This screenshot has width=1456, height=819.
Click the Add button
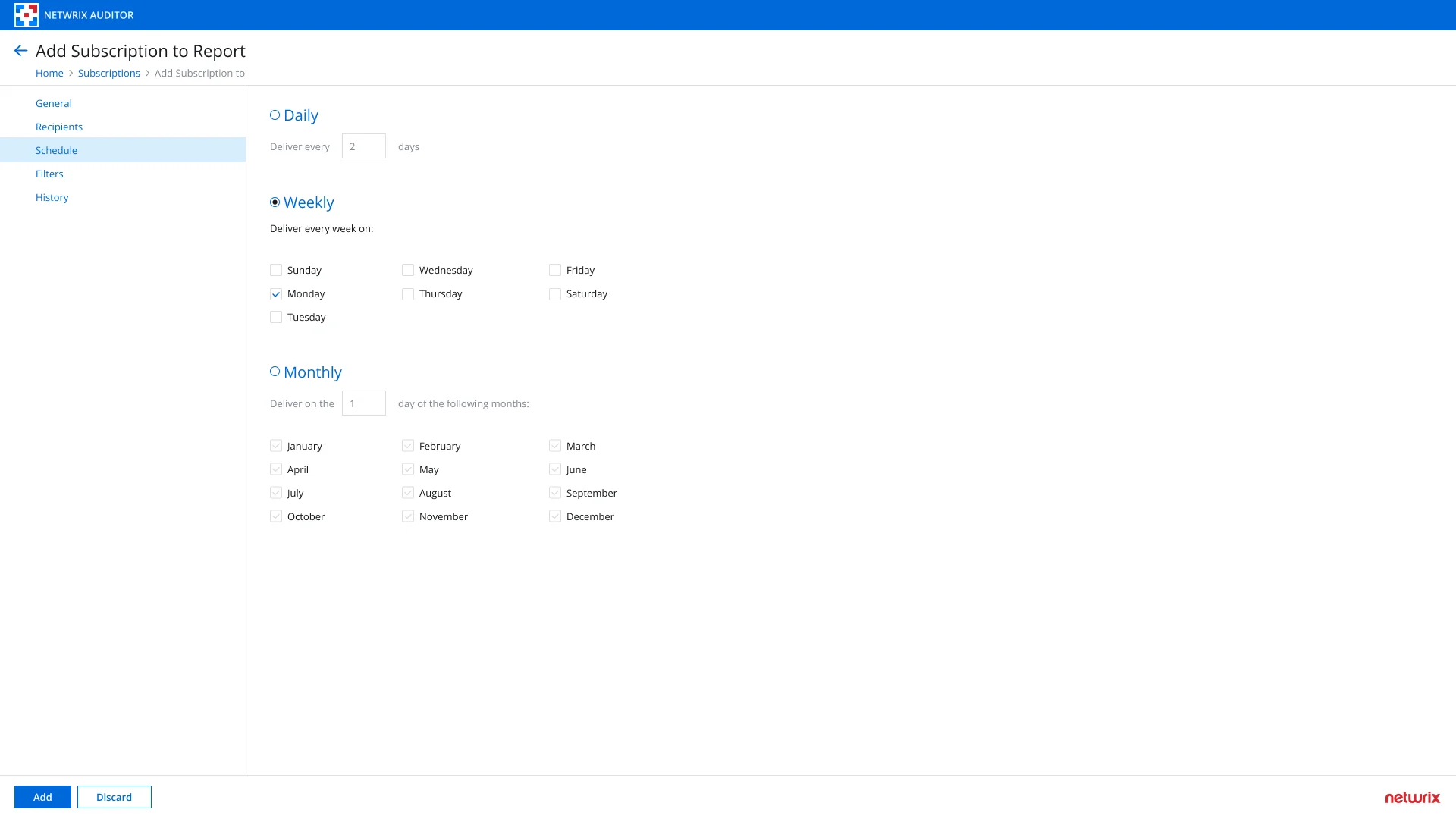42,797
